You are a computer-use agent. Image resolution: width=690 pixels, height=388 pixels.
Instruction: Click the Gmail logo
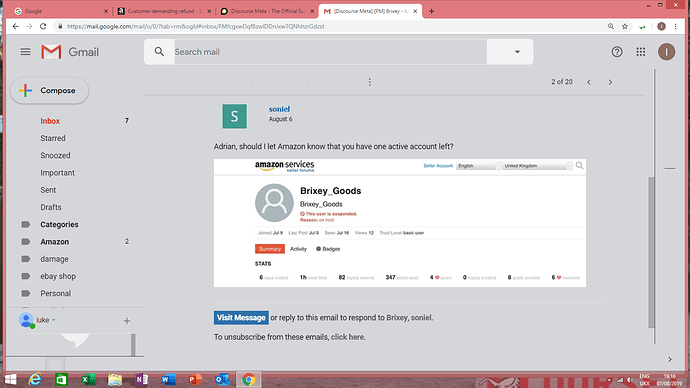tap(70, 52)
